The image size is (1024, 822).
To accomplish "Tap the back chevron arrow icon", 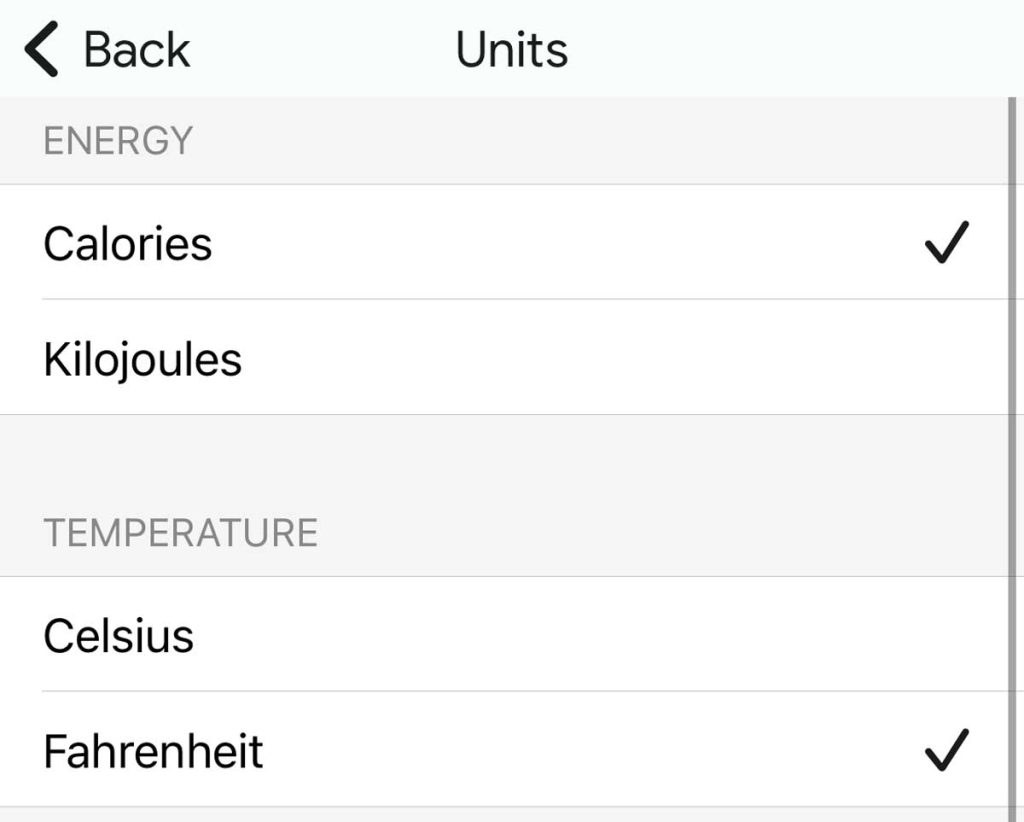I will coord(42,50).
